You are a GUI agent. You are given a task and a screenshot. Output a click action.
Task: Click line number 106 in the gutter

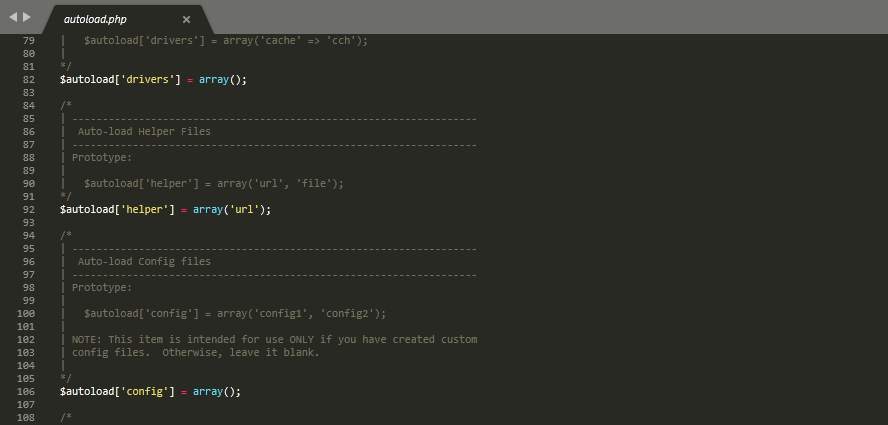(x=26, y=392)
